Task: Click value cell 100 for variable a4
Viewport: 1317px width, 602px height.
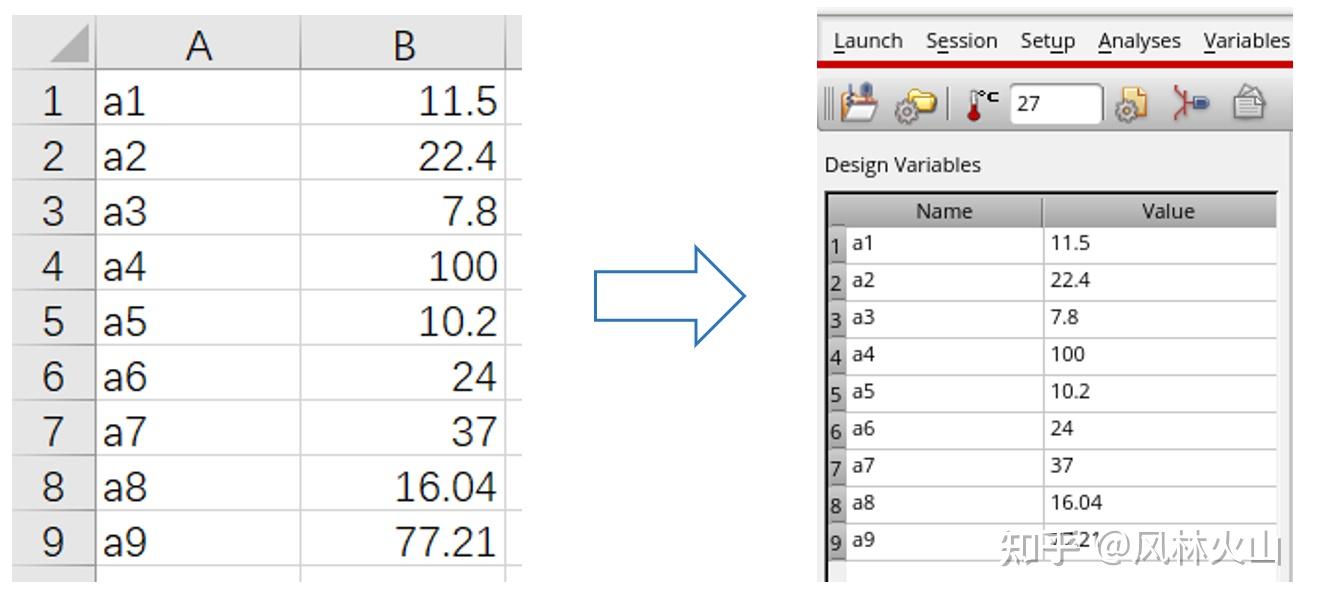Action: (x=1160, y=354)
